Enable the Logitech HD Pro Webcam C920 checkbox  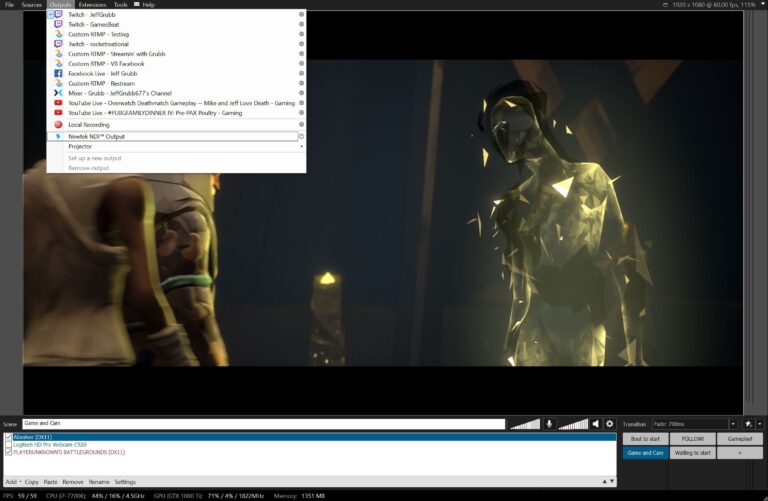coord(8,445)
